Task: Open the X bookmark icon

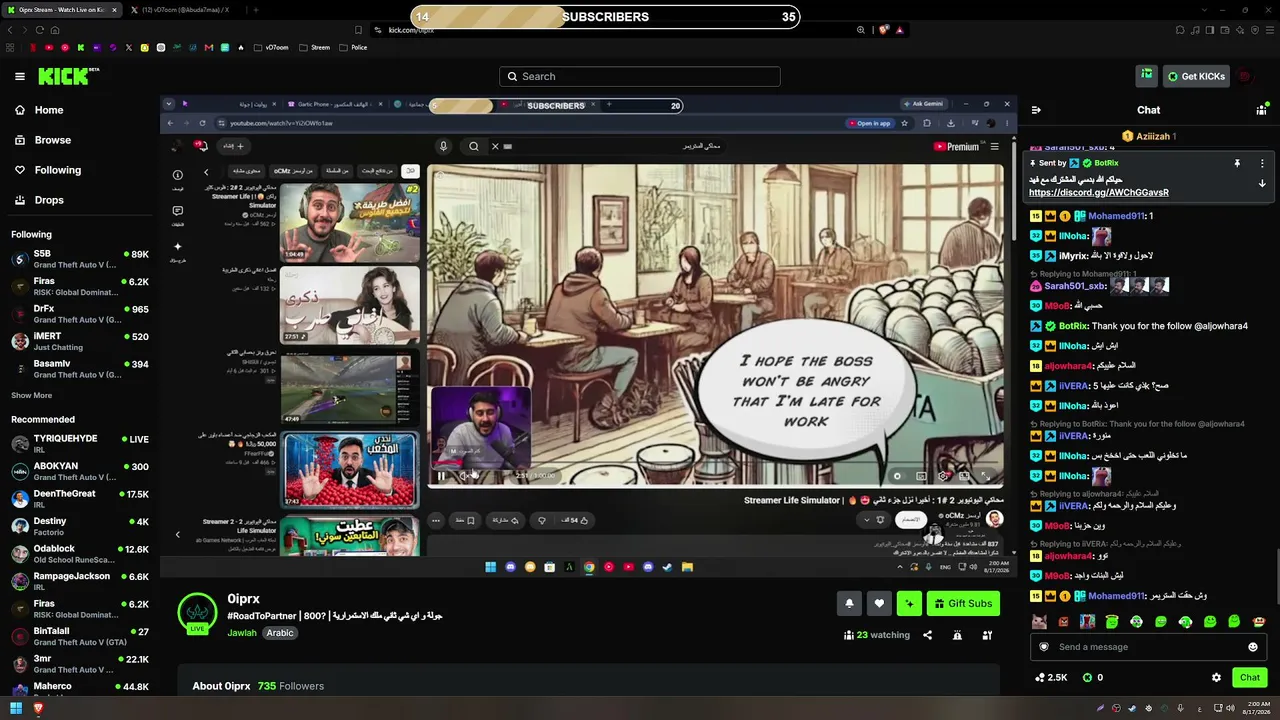Action: (x=129, y=47)
